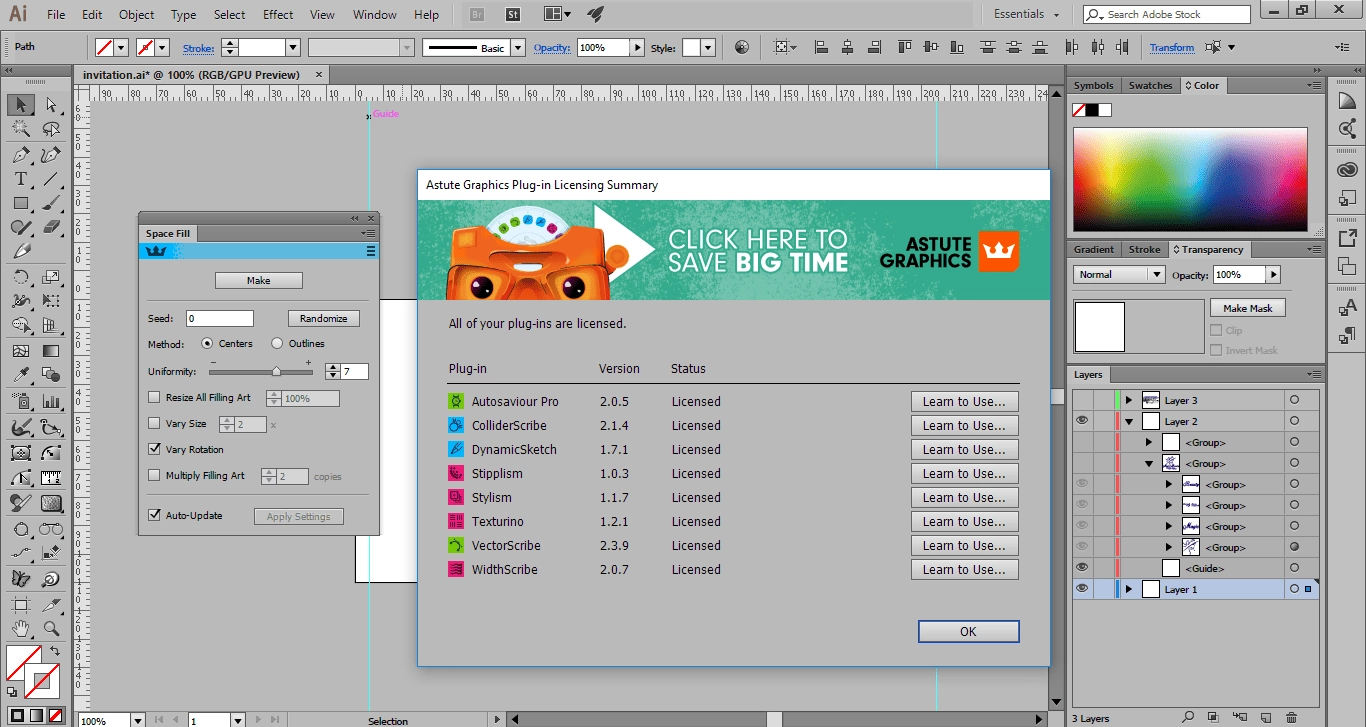Select the Selection tool (black arrow)
The height and width of the screenshot is (727, 1366).
[21, 105]
